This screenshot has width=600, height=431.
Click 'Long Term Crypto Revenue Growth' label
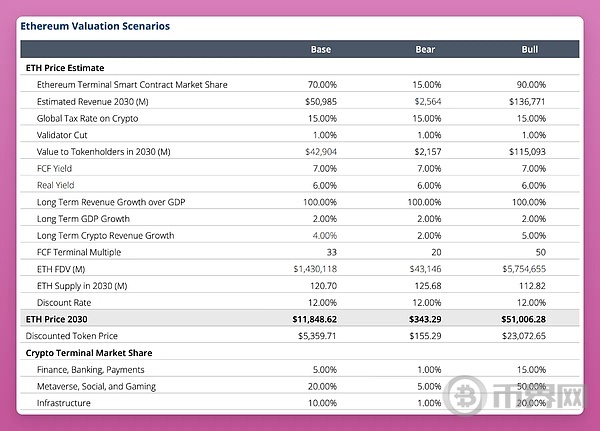click(106, 235)
